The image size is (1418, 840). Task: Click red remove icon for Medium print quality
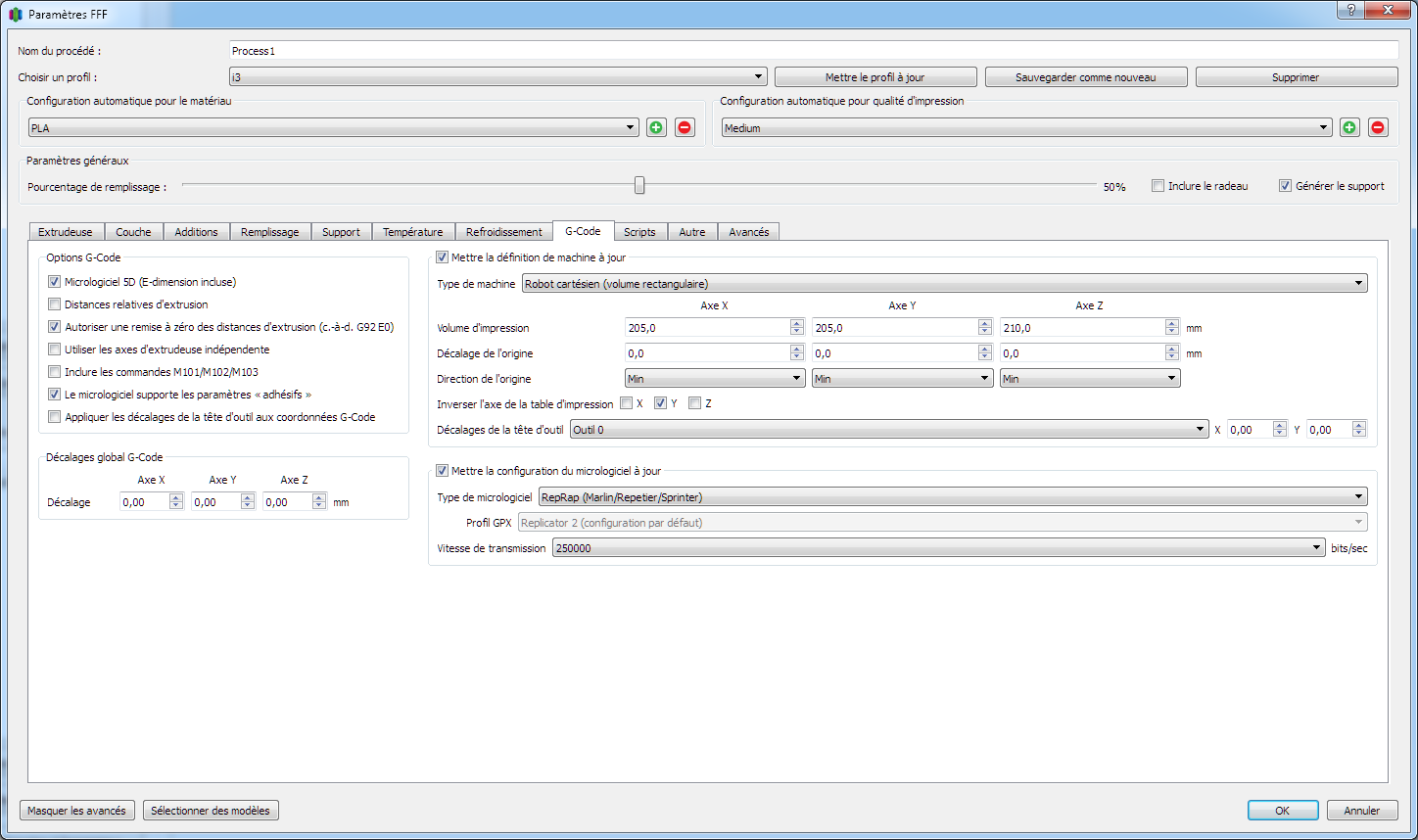click(1378, 127)
